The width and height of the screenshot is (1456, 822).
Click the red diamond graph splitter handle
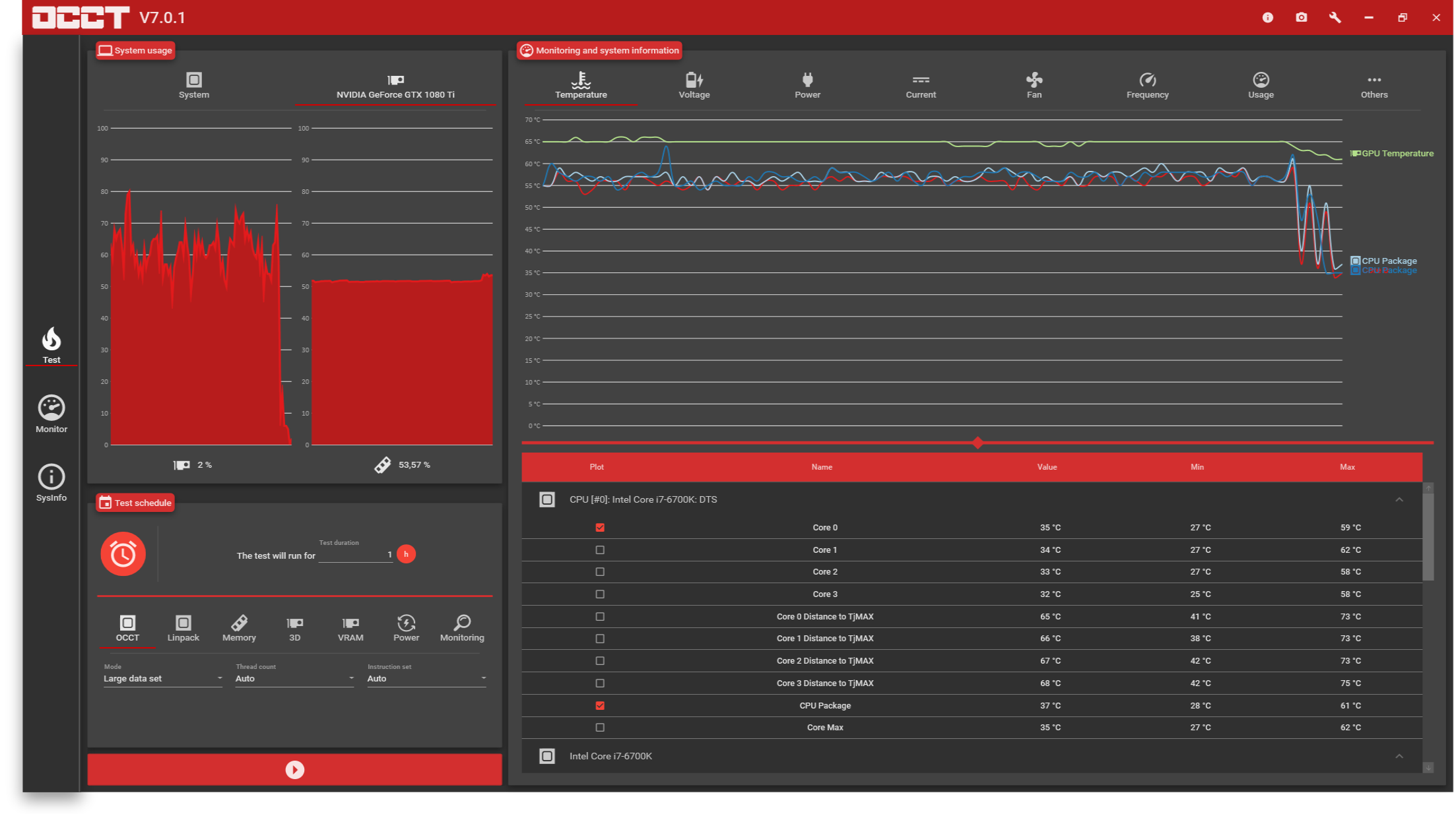(978, 443)
